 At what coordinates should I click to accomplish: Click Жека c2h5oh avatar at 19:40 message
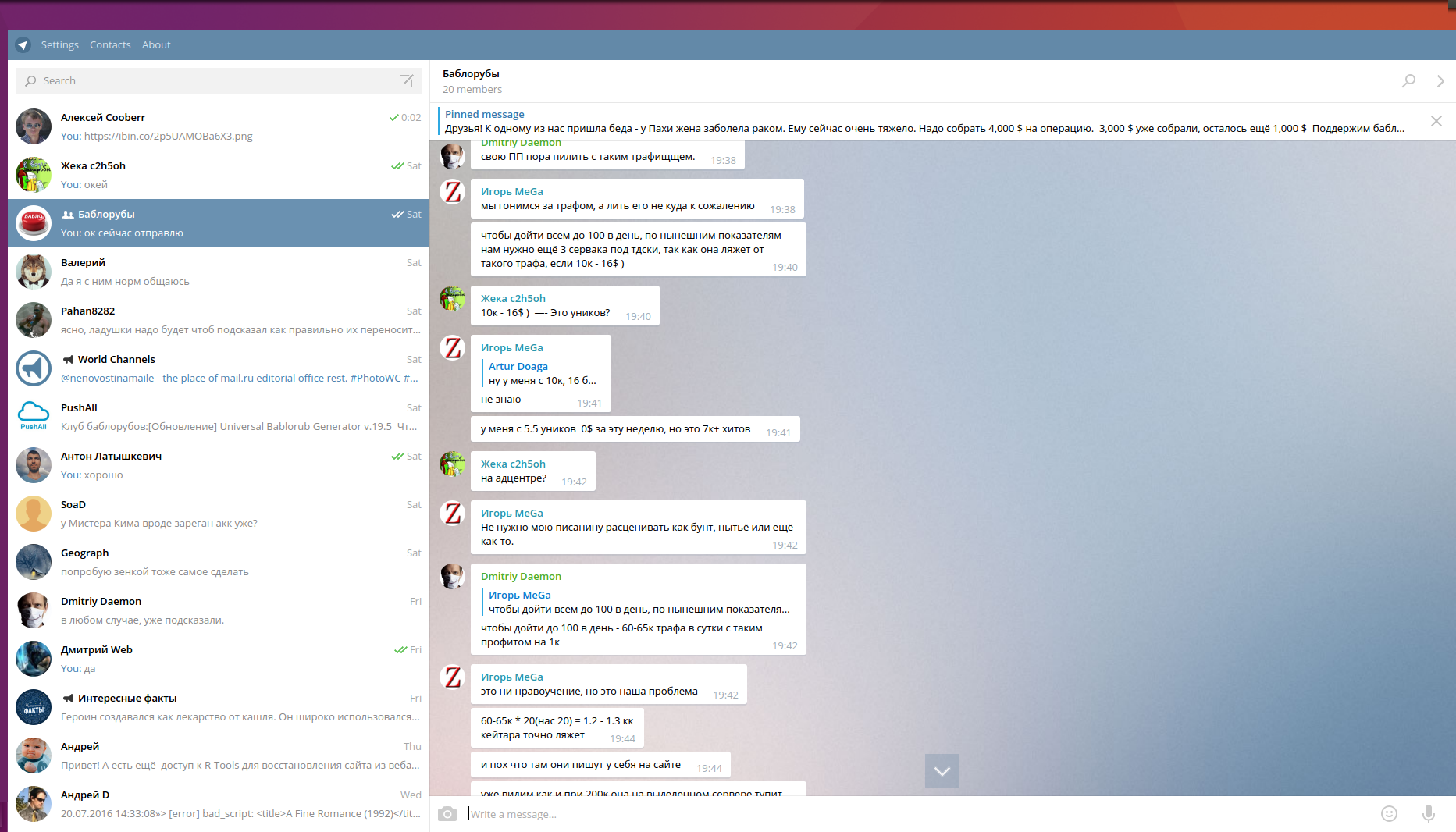coord(453,299)
